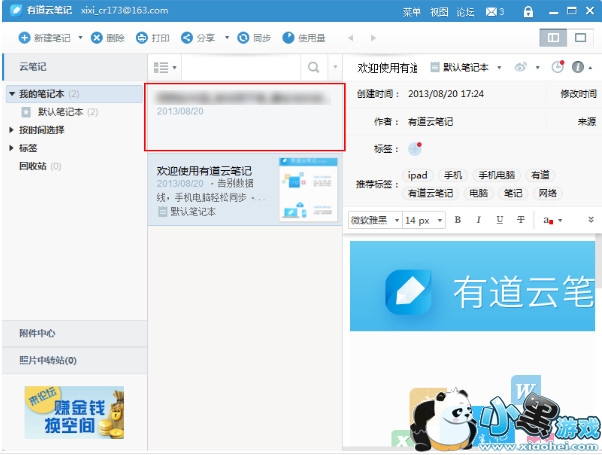Open the Attachment Center (附件中心)
The image size is (602, 455).
(x=75, y=333)
